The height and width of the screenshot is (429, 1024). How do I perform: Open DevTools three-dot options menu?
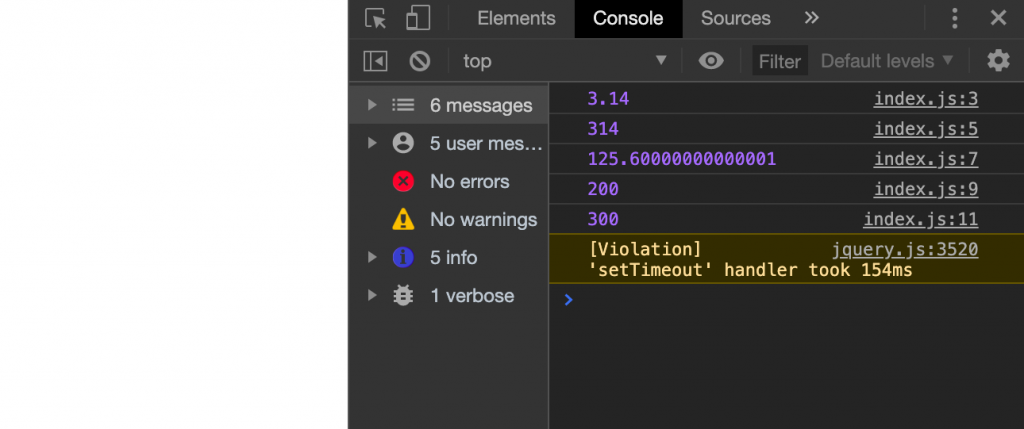tap(955, 18)
